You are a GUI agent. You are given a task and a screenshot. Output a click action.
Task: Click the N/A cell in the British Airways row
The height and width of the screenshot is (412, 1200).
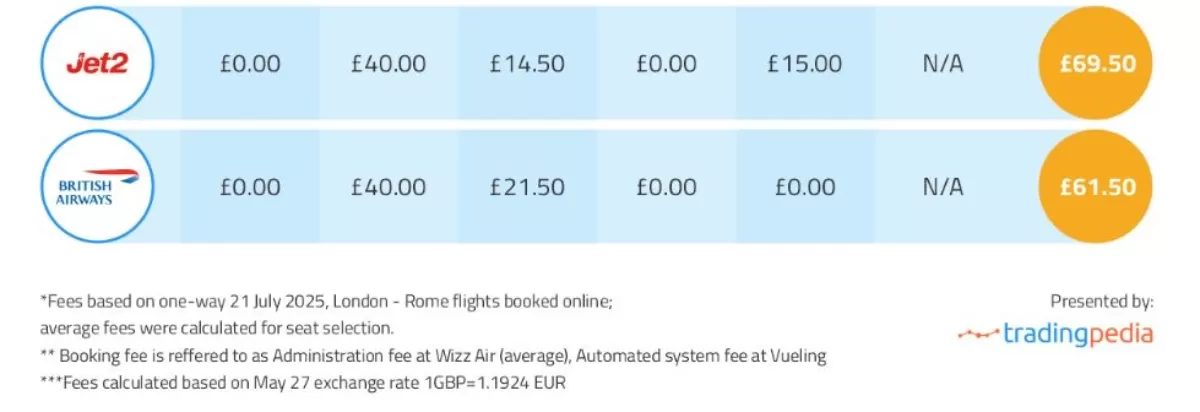(943, 187)
